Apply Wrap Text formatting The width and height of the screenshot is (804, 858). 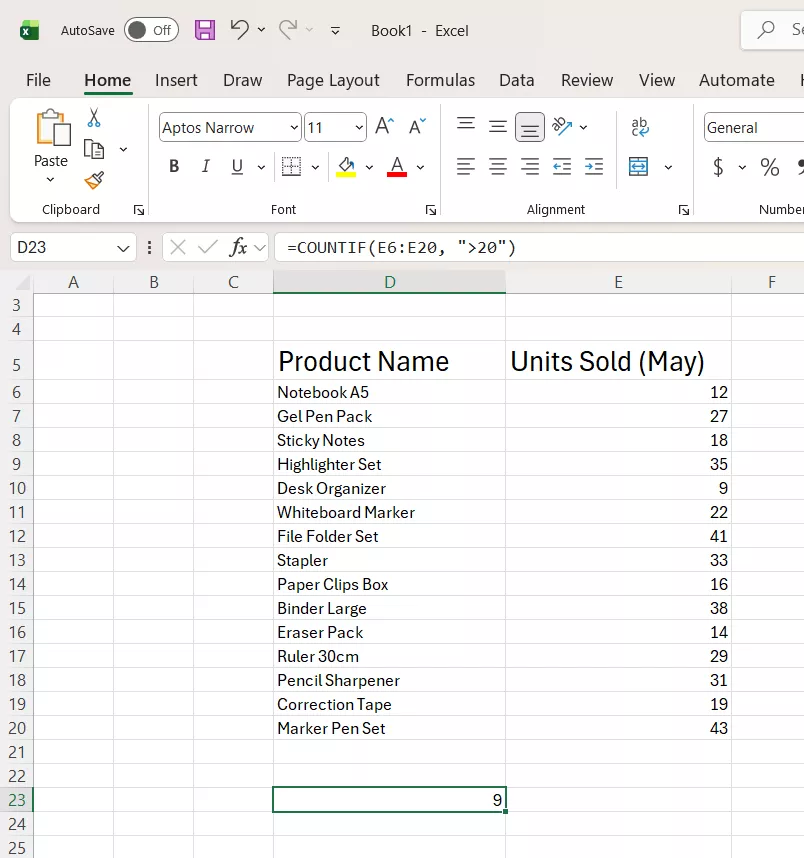[638, 126]
